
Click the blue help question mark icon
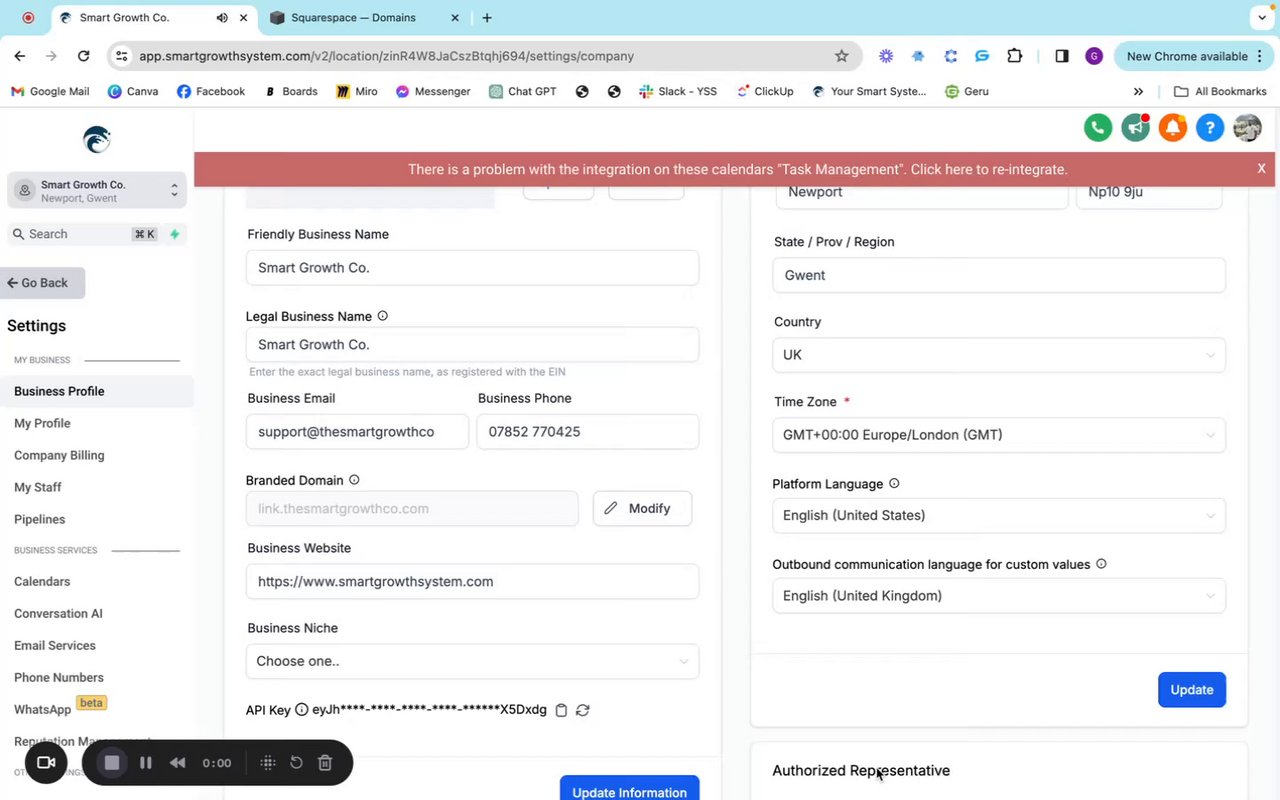(x=1210, y=128)
